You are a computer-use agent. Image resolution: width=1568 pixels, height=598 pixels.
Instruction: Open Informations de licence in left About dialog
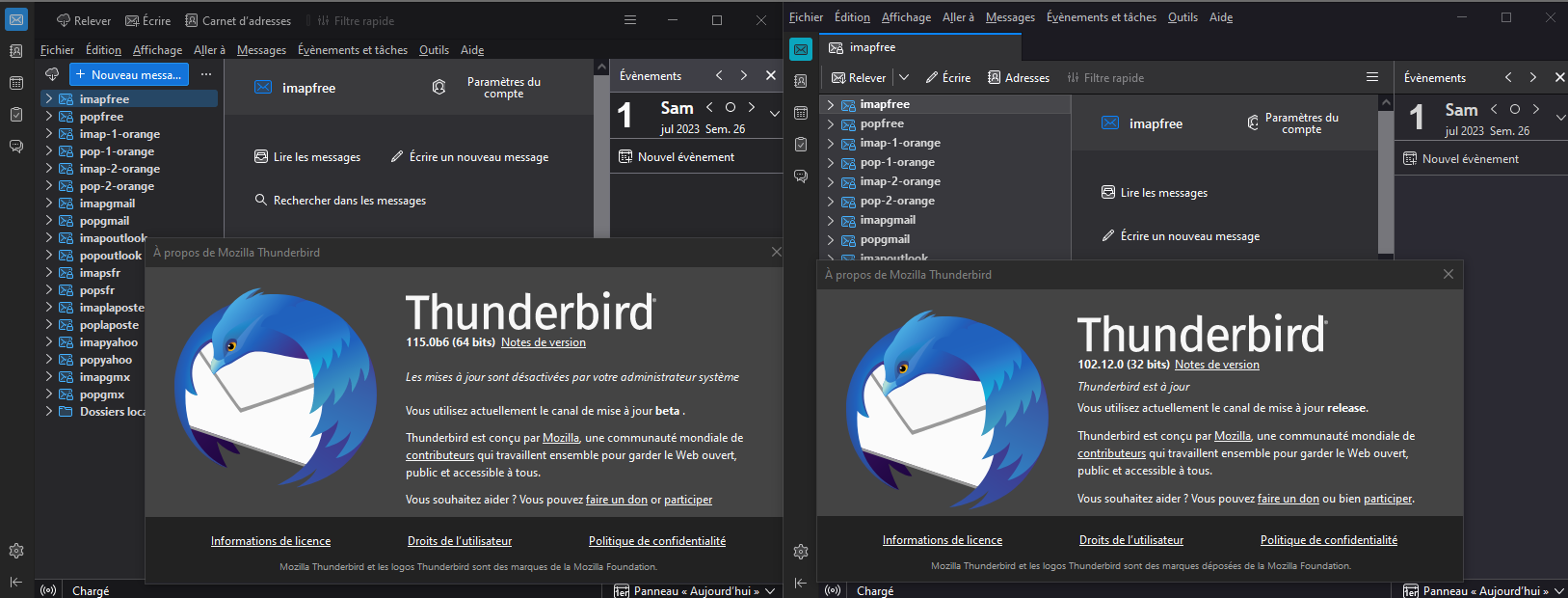tap(271, 541)
